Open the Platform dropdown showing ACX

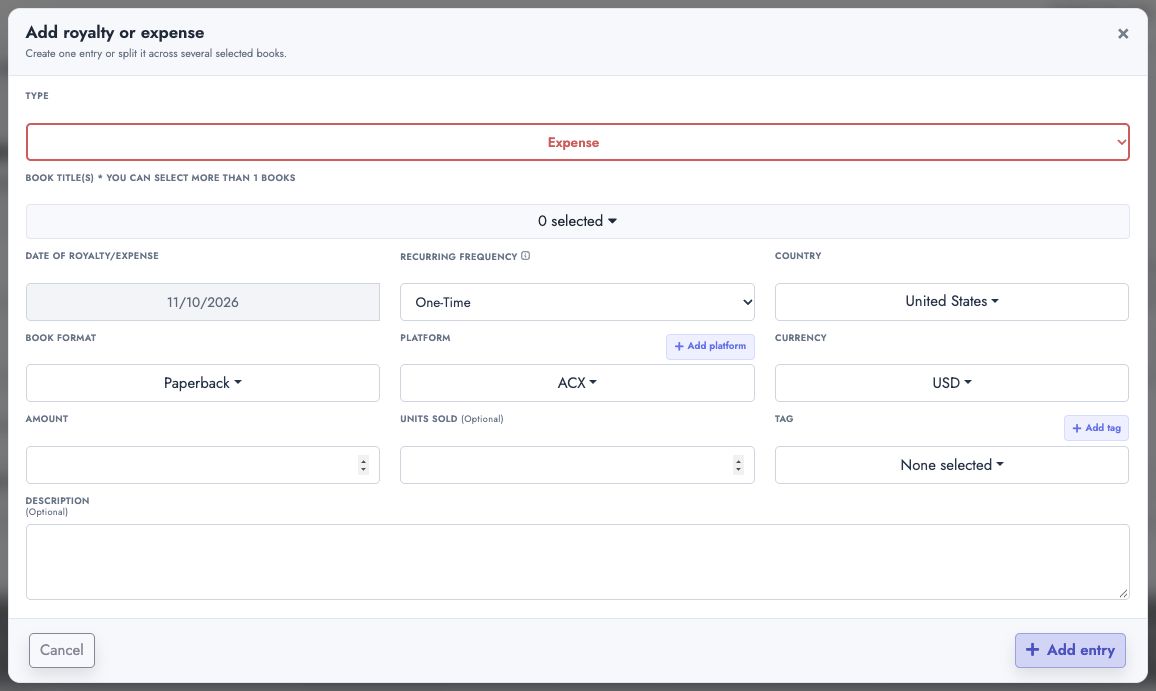pyautogui.click(x=577, y=383)
